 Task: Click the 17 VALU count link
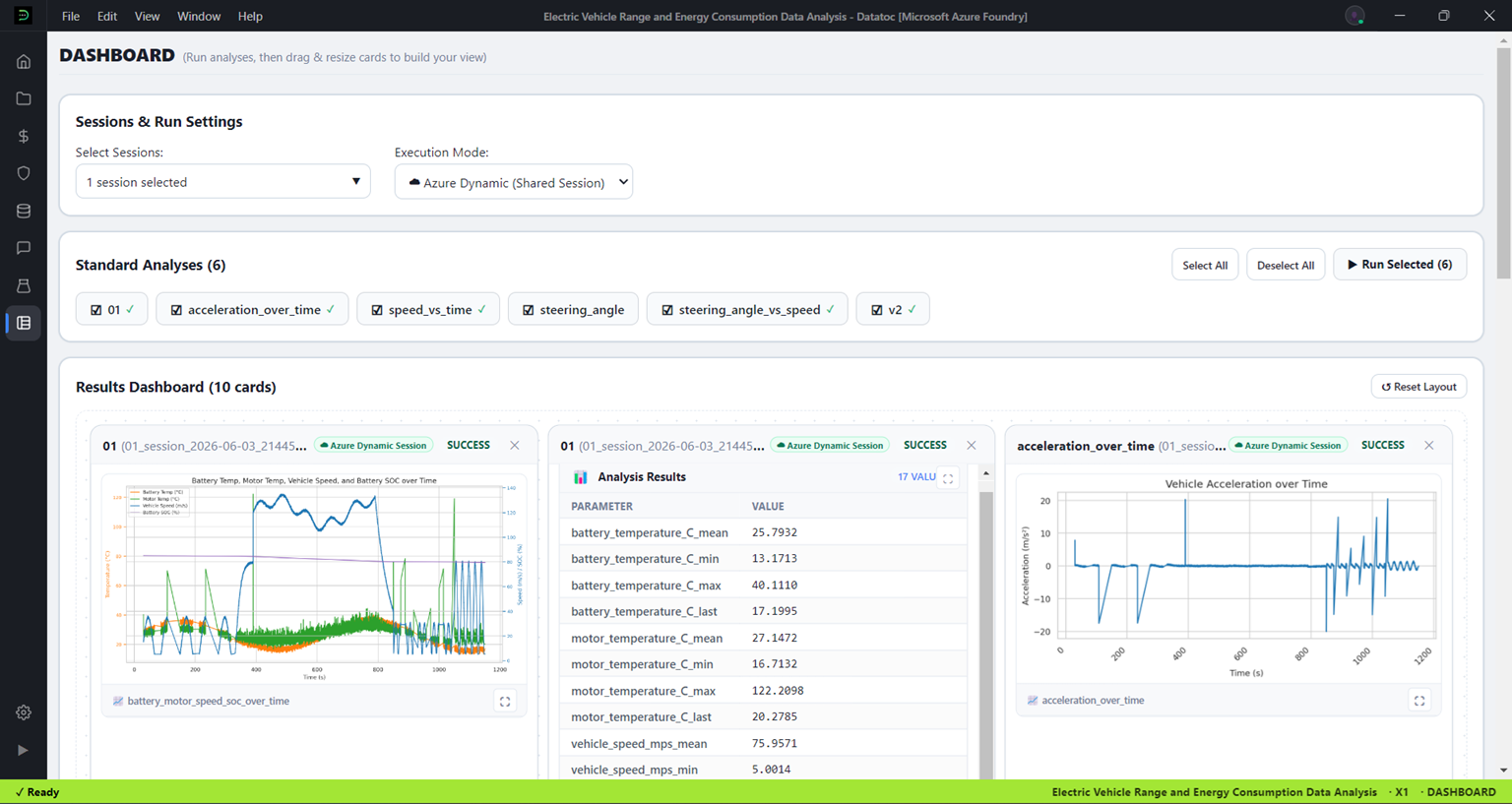tap(916, 477)
